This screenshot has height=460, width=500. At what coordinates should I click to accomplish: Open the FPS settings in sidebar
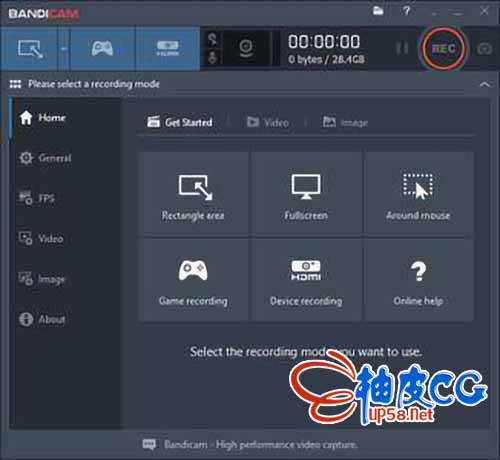[37, 198]
